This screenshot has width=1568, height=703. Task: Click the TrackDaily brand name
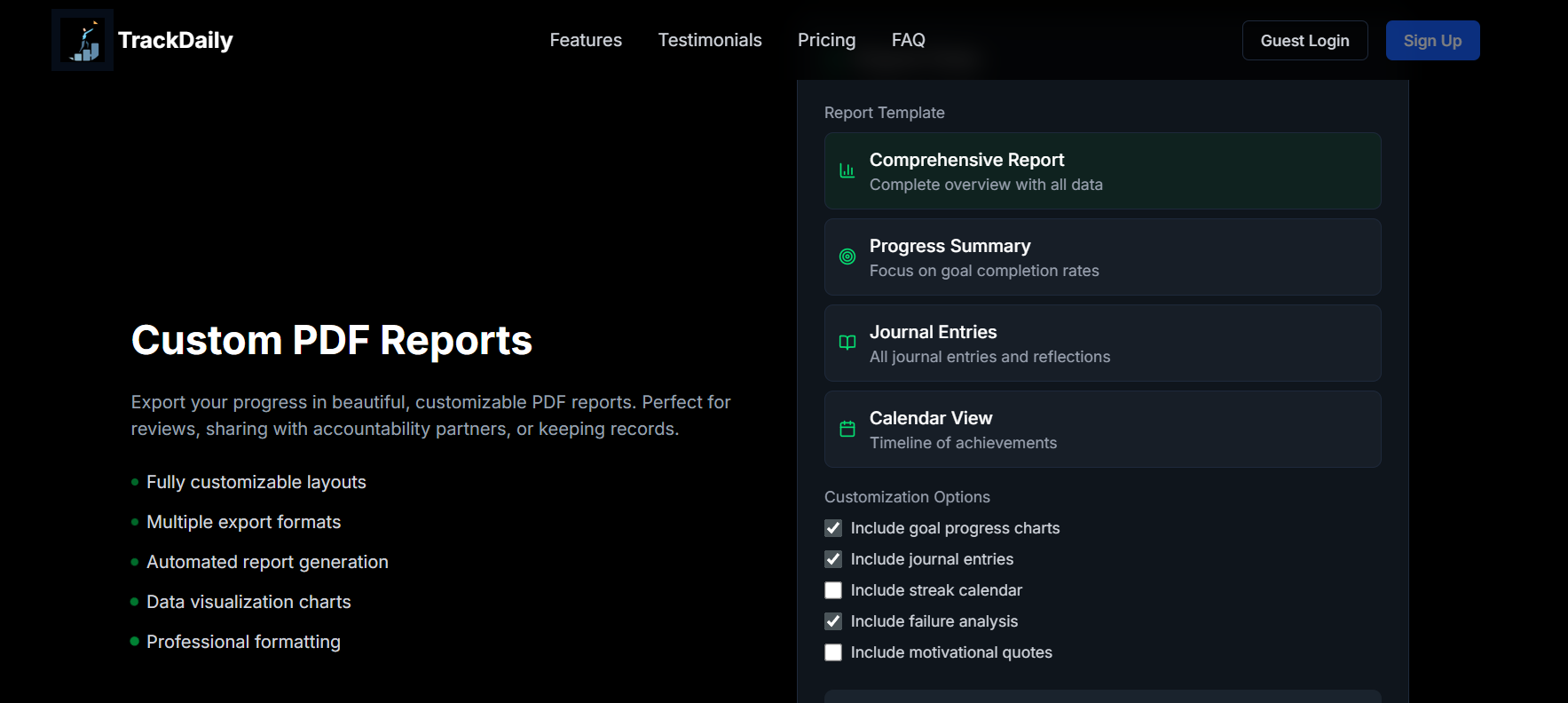(176, 40)
